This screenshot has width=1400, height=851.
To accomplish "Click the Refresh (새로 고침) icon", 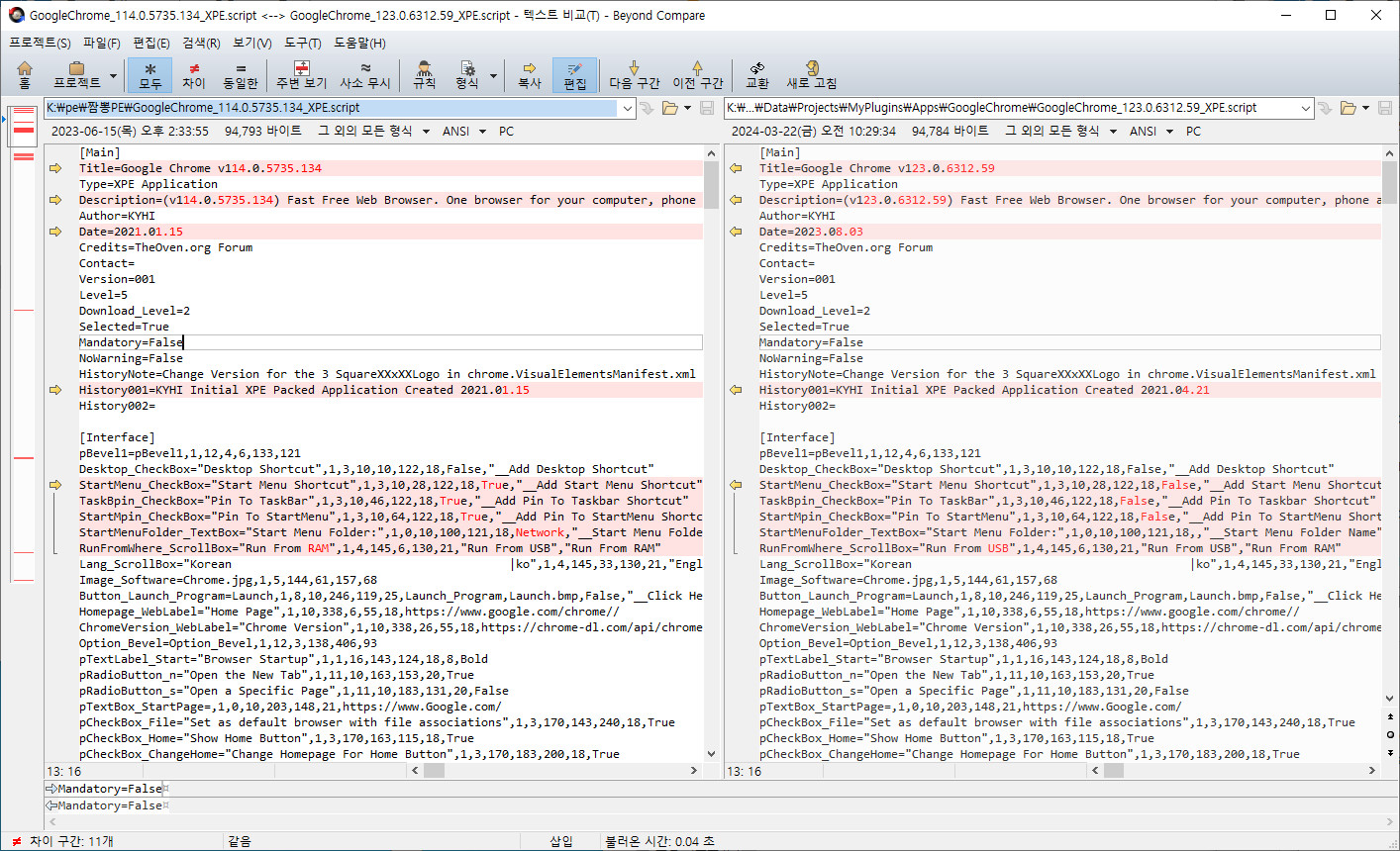I will tap(812, 74).
